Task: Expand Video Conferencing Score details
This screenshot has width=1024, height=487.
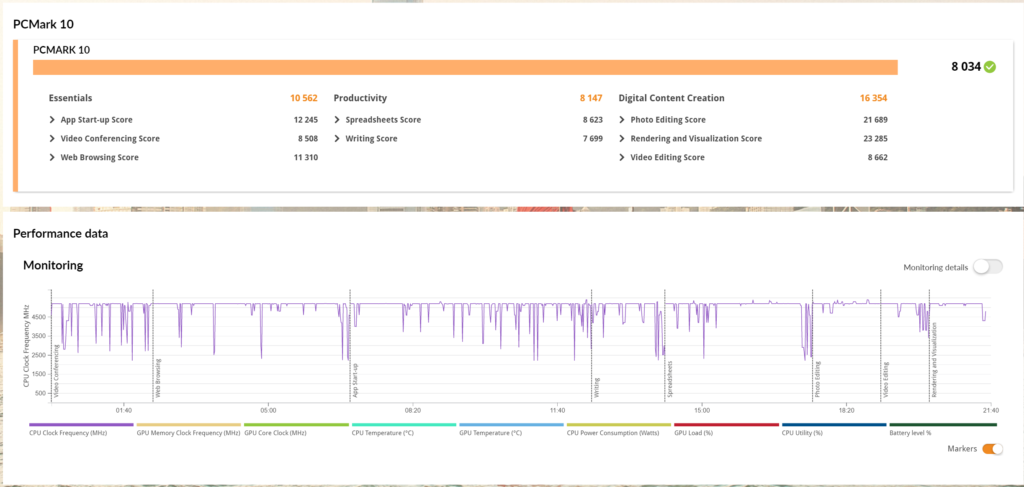Action: click(52, 138)
